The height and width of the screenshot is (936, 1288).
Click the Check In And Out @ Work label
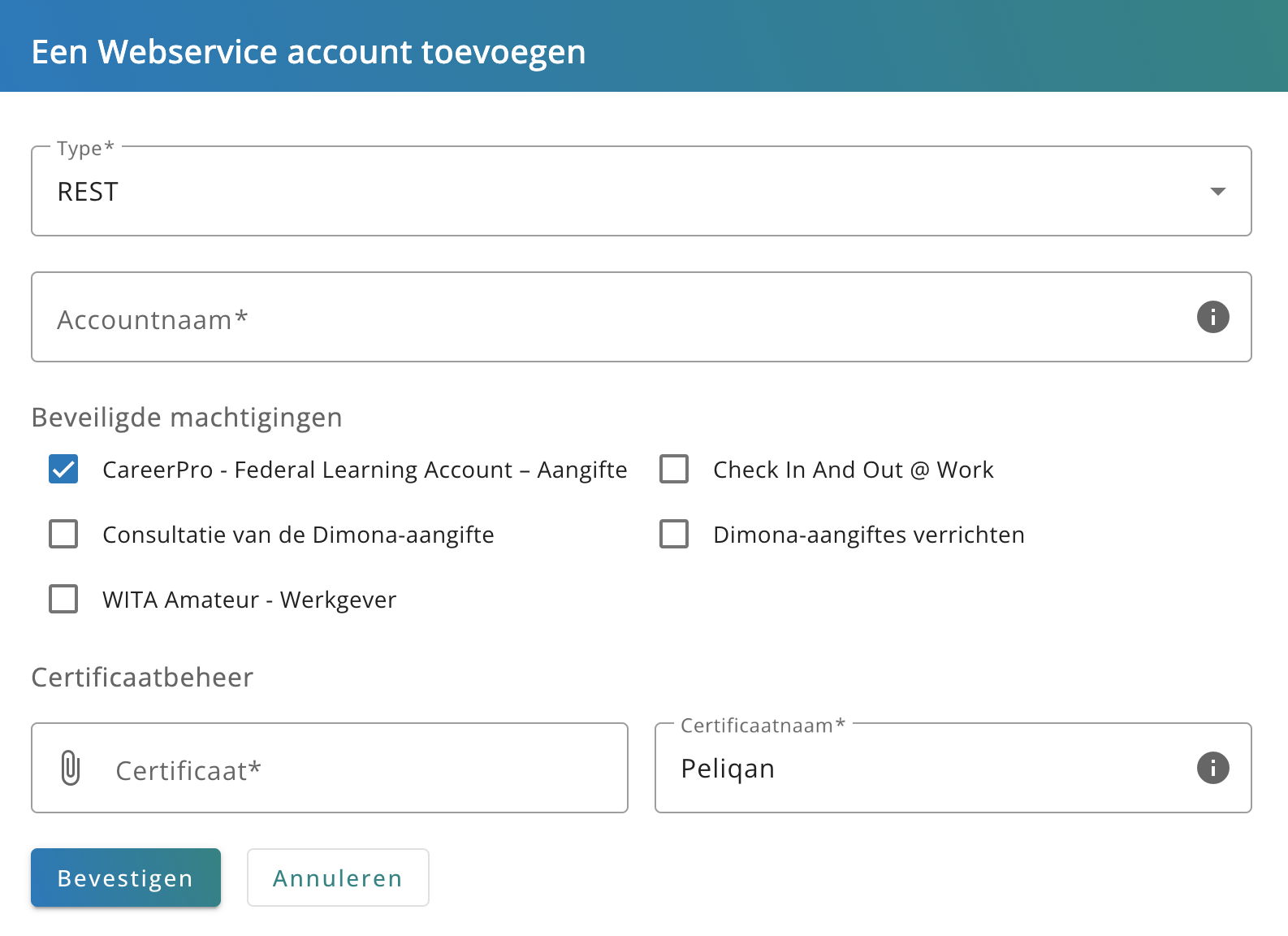[853, 470]
